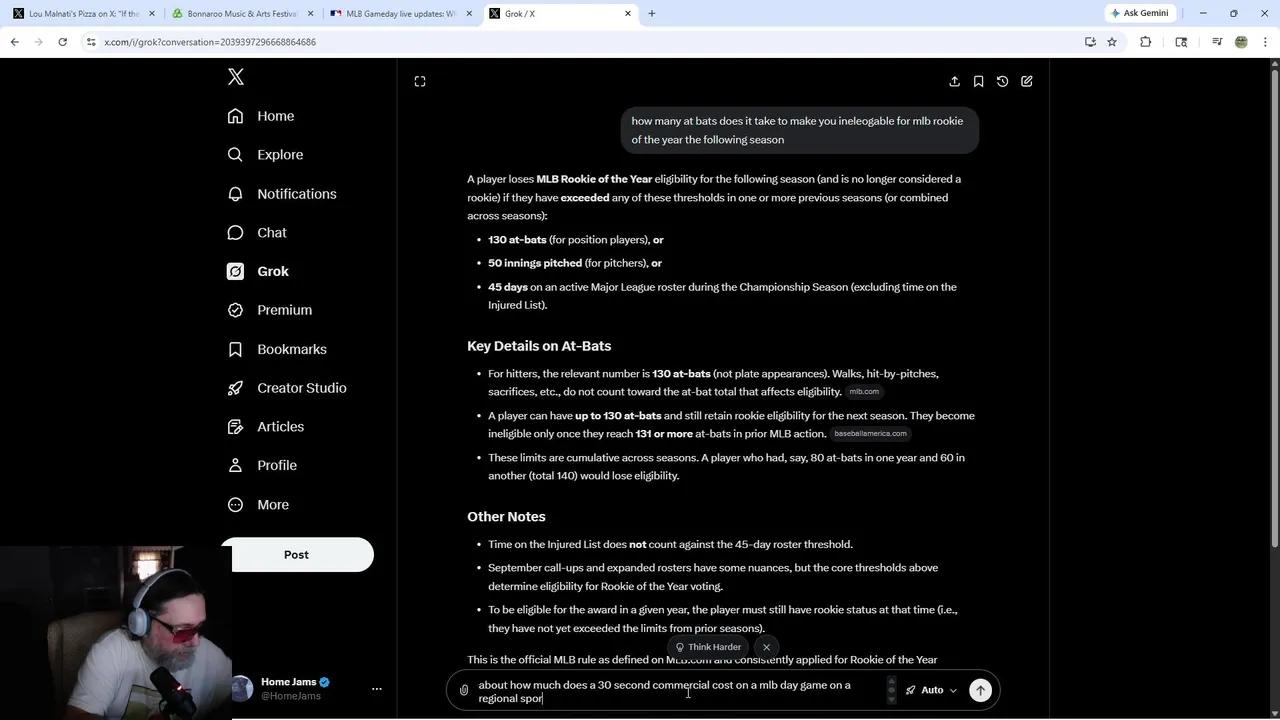View site information icon
This screenshot has height=720, width=1280.
90,42
